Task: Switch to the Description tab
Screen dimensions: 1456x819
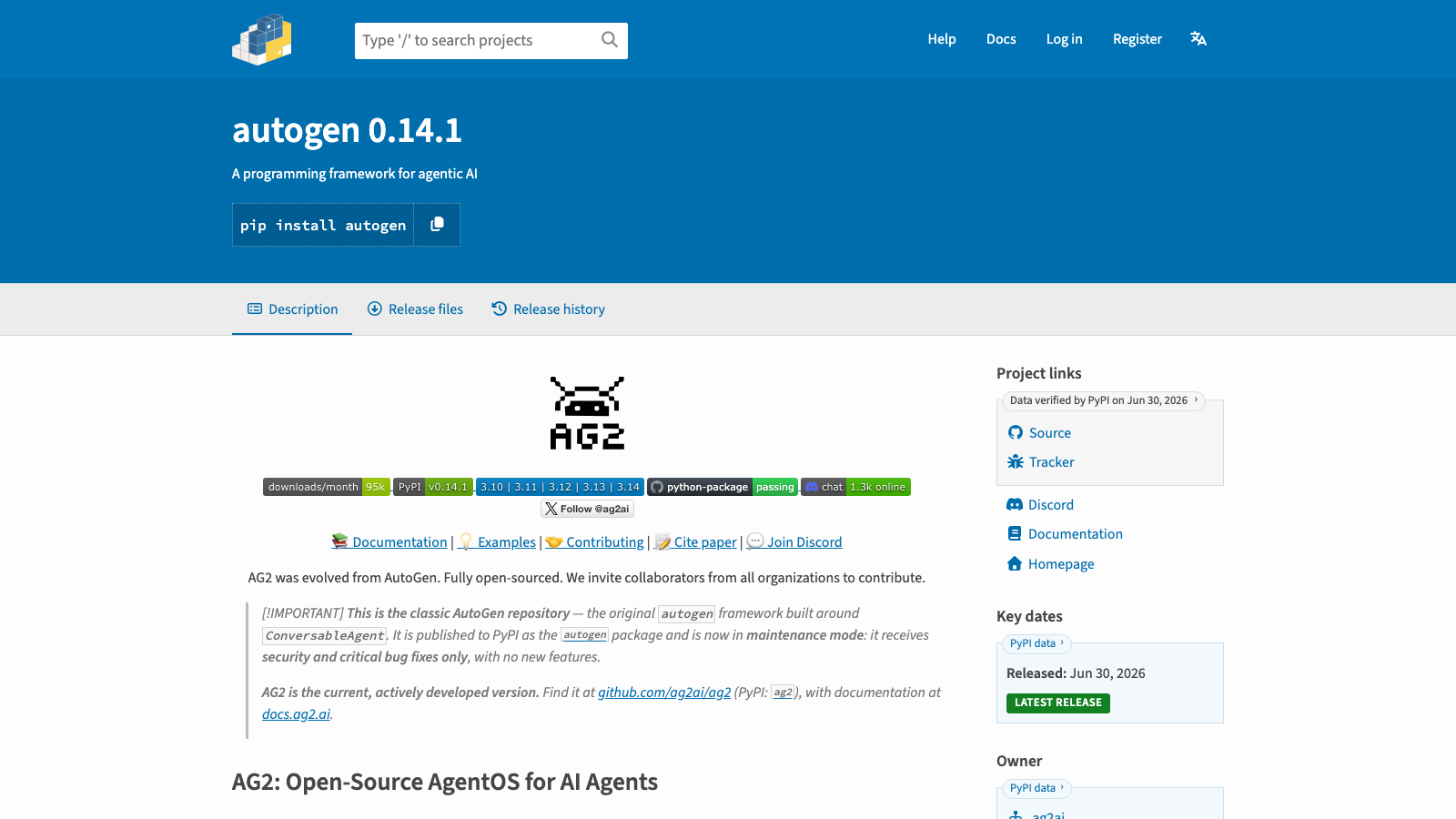Action: (x=292, y=309)
